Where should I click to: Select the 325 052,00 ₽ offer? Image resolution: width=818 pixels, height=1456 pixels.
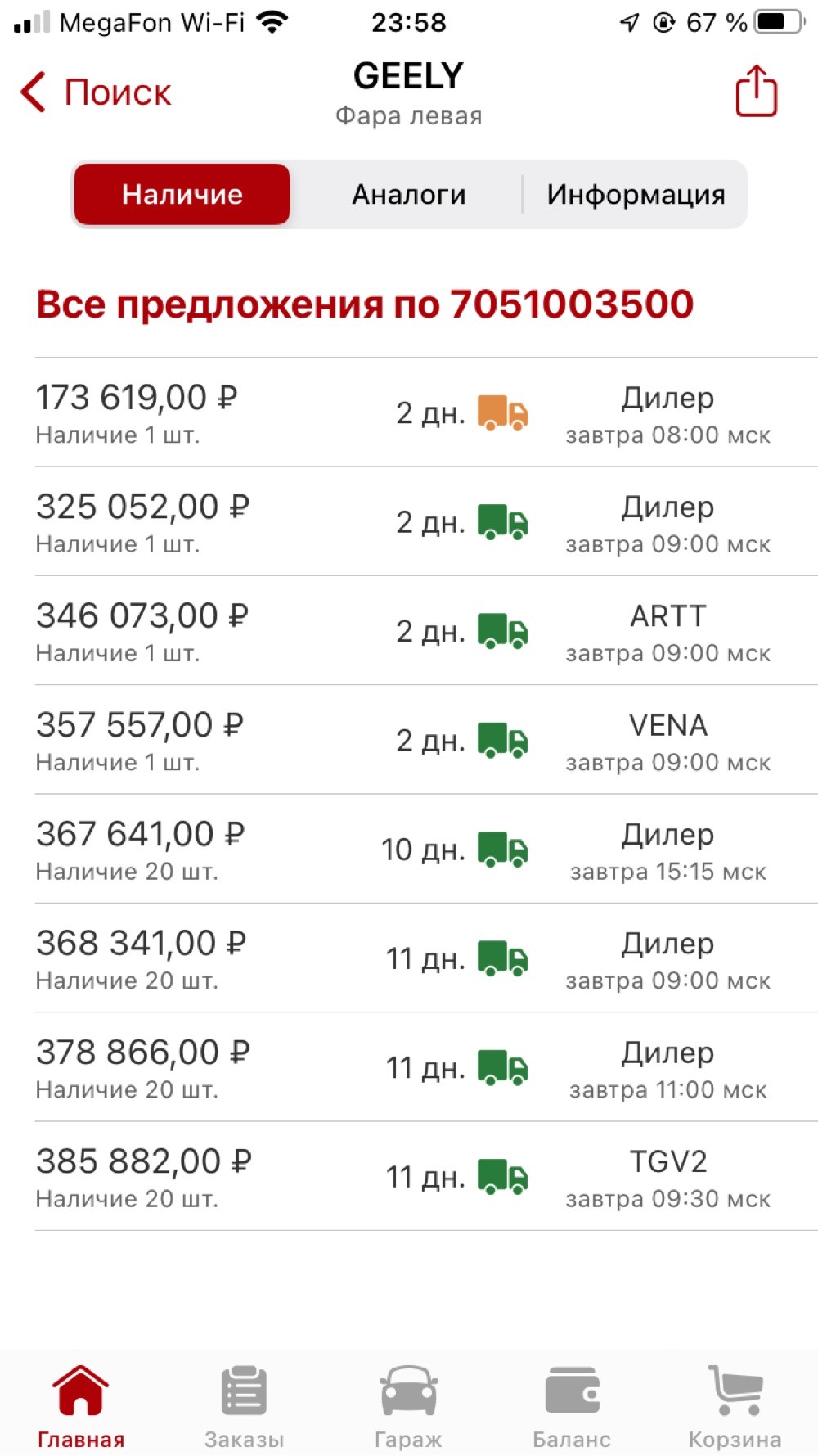[x=426, y=521]
